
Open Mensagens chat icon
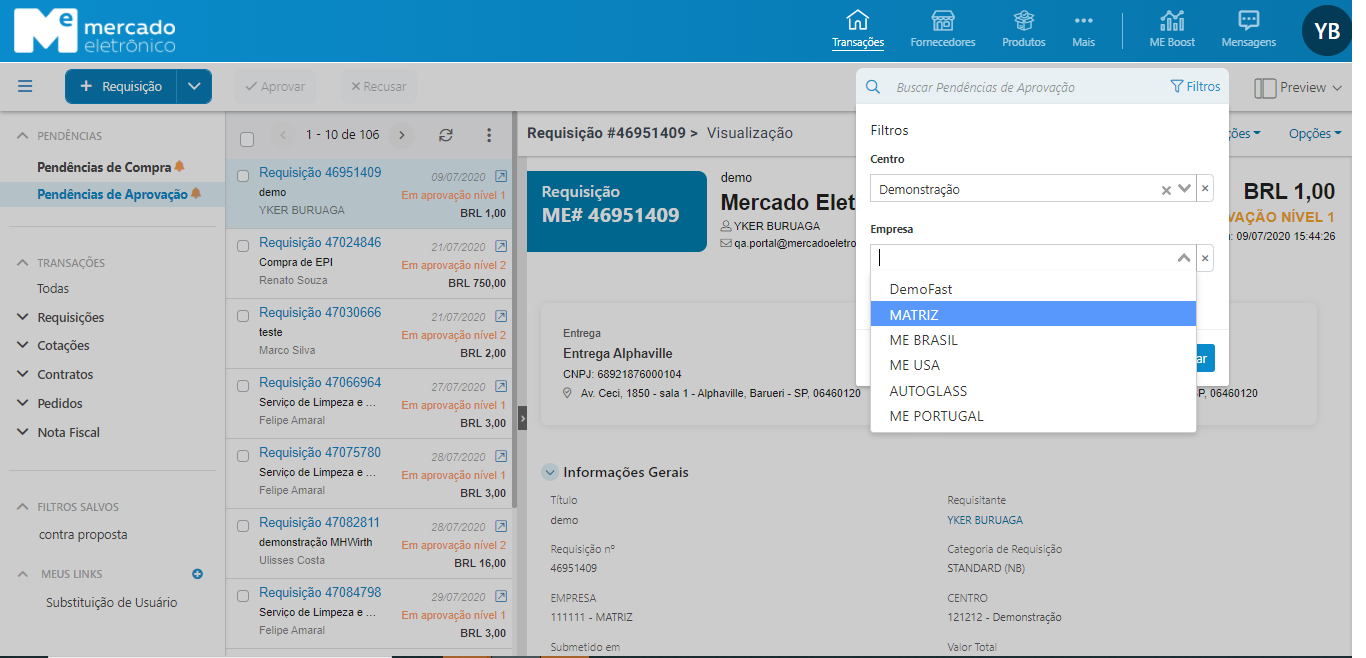click(x=1248, y=30)
